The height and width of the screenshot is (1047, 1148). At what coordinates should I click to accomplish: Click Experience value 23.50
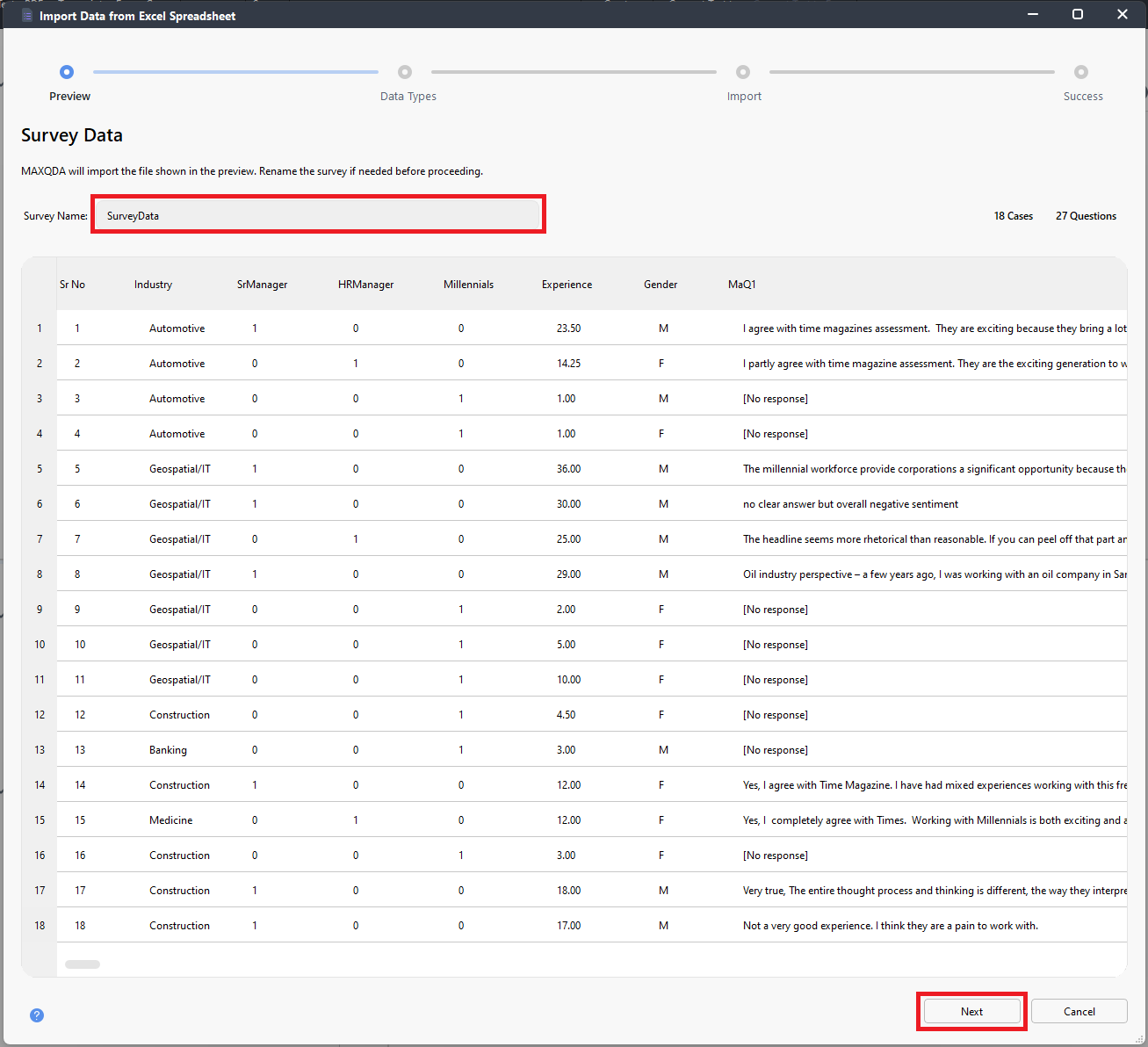click(568, 329)
